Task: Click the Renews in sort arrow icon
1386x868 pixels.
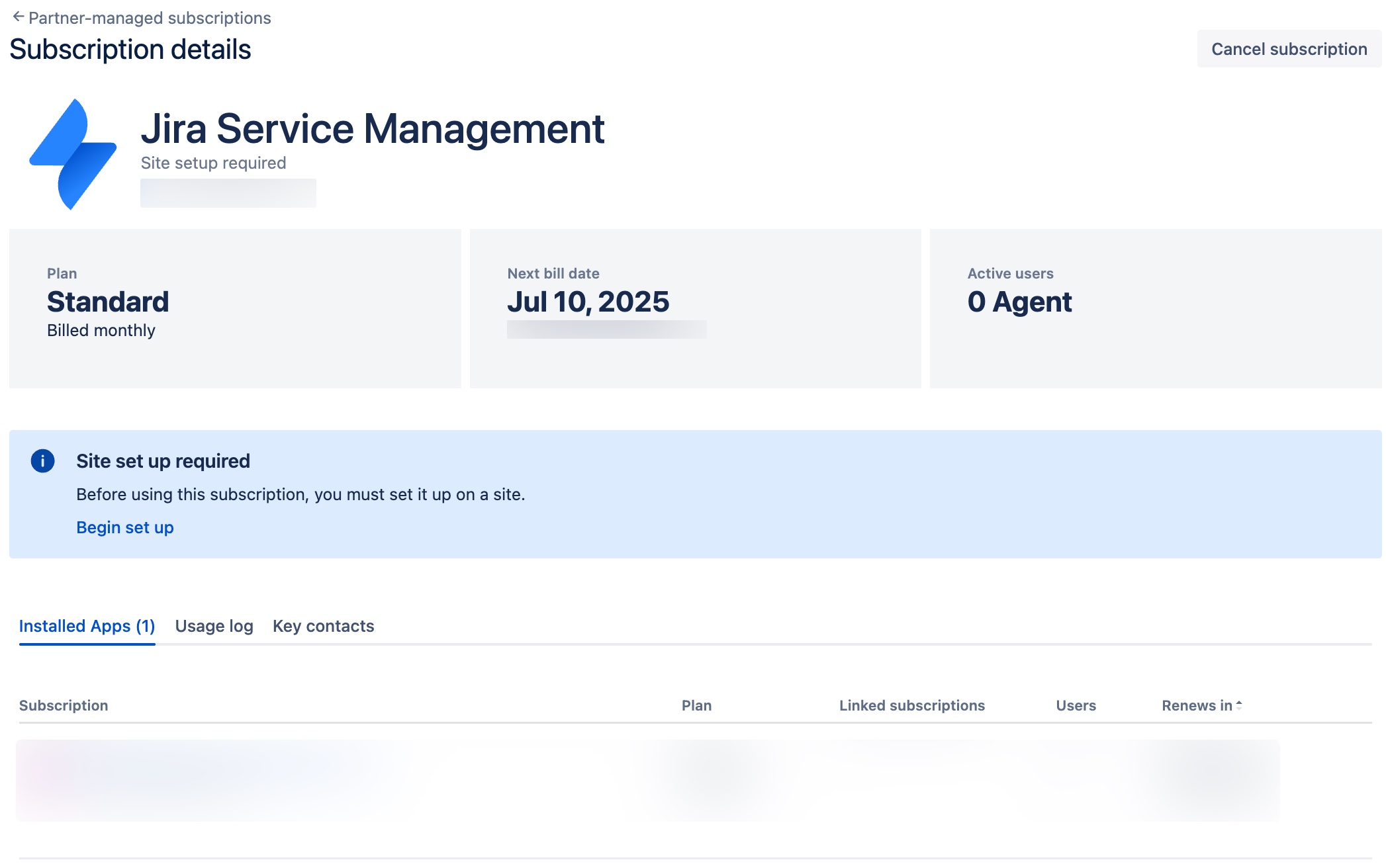Action: coord(1239,705)
